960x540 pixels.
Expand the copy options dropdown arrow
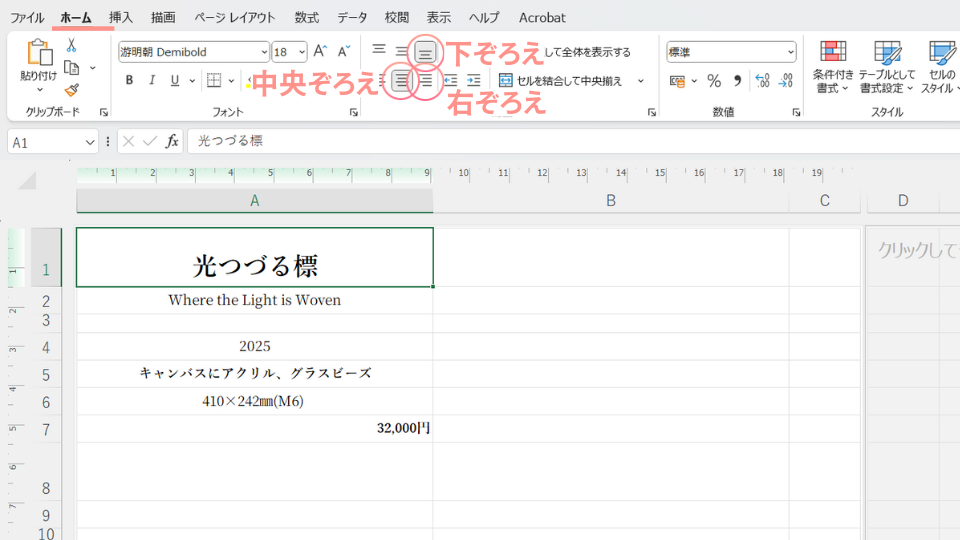pyautogui.click(x=92, y=68)
